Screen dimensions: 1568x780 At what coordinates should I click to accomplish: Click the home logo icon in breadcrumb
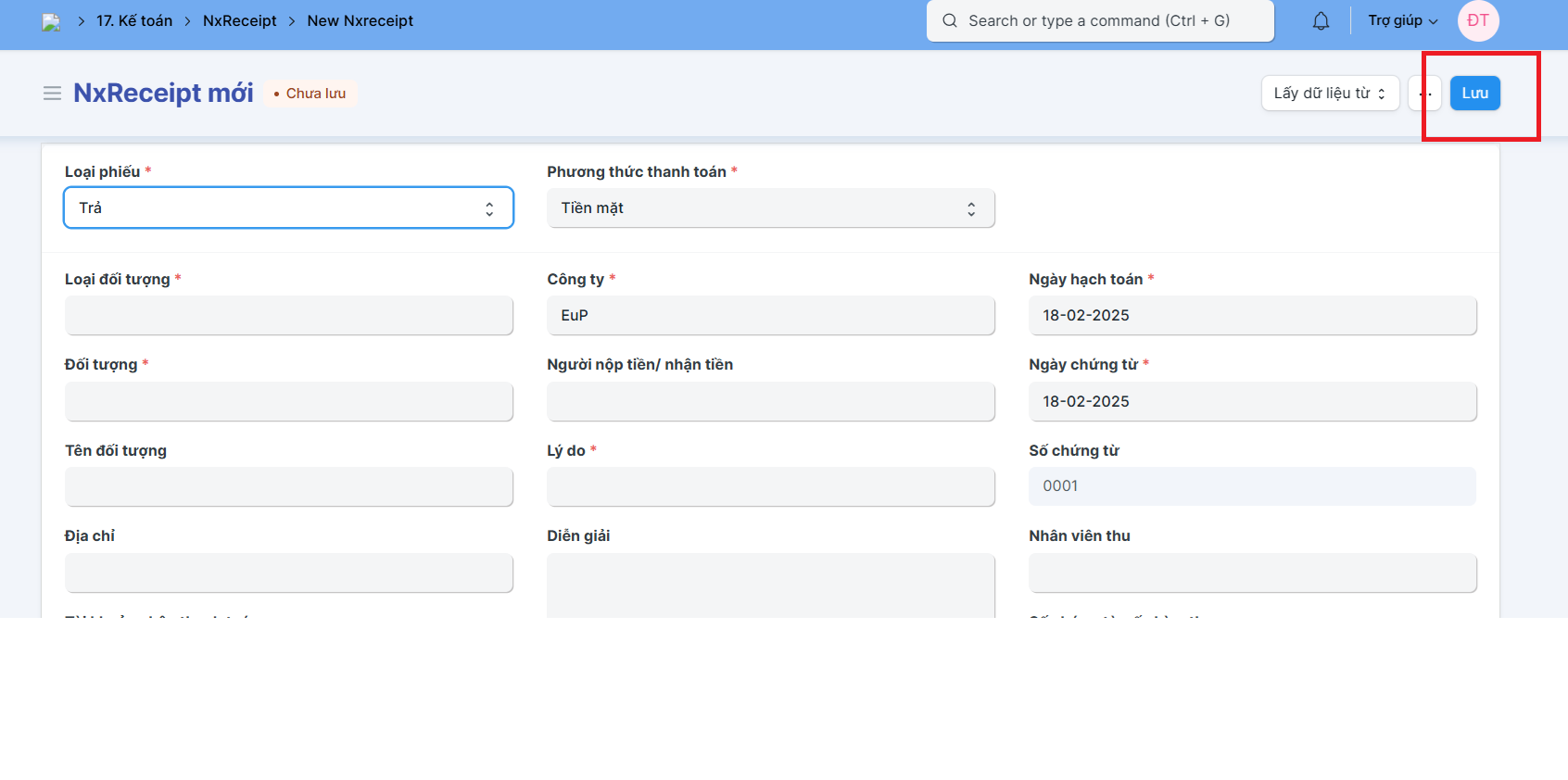pos(51,21)
